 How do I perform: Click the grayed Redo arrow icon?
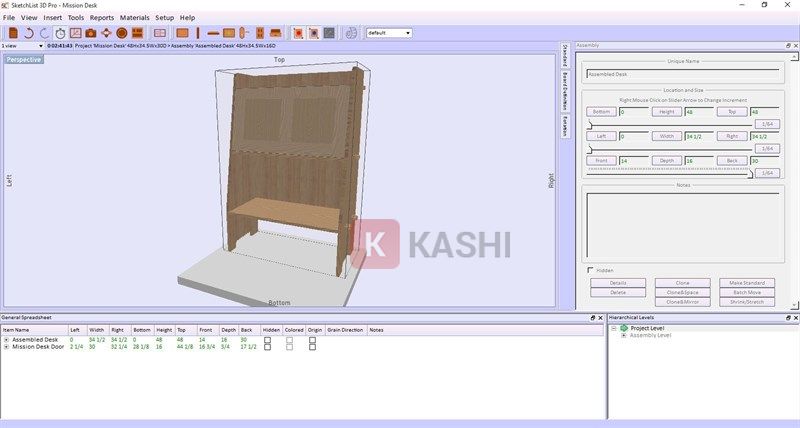[x=44, y=33]
